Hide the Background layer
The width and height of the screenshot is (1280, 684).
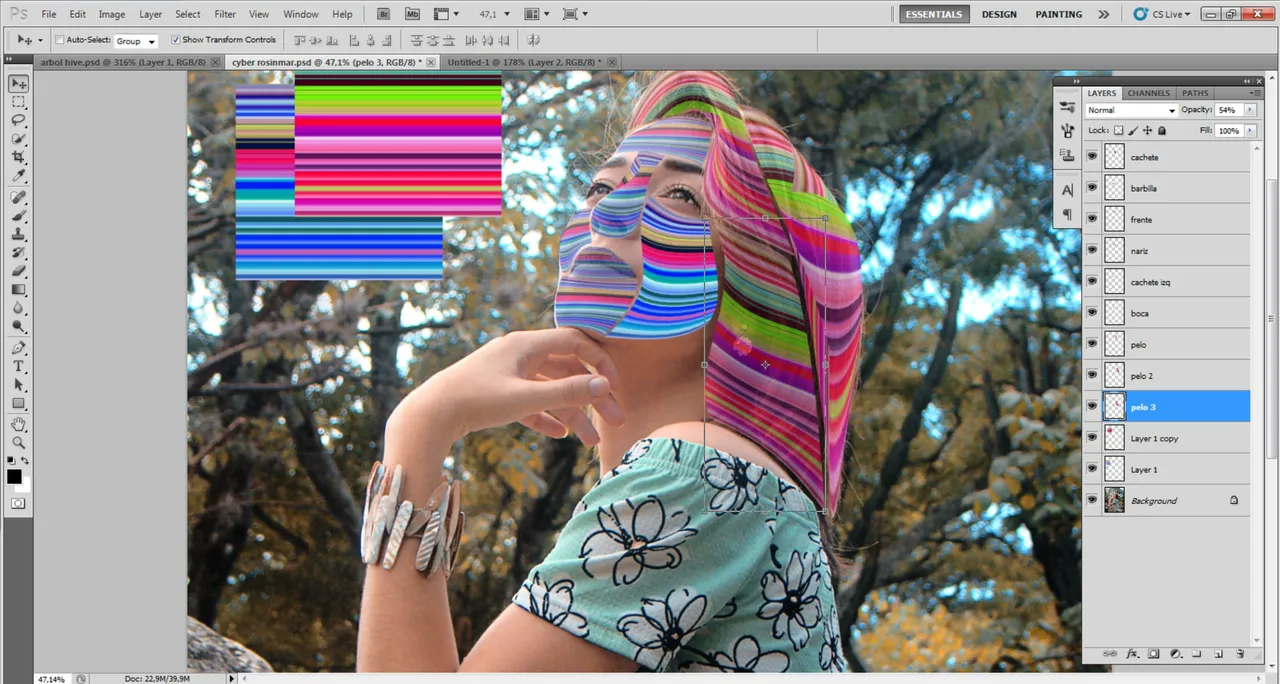[1092, 500]
